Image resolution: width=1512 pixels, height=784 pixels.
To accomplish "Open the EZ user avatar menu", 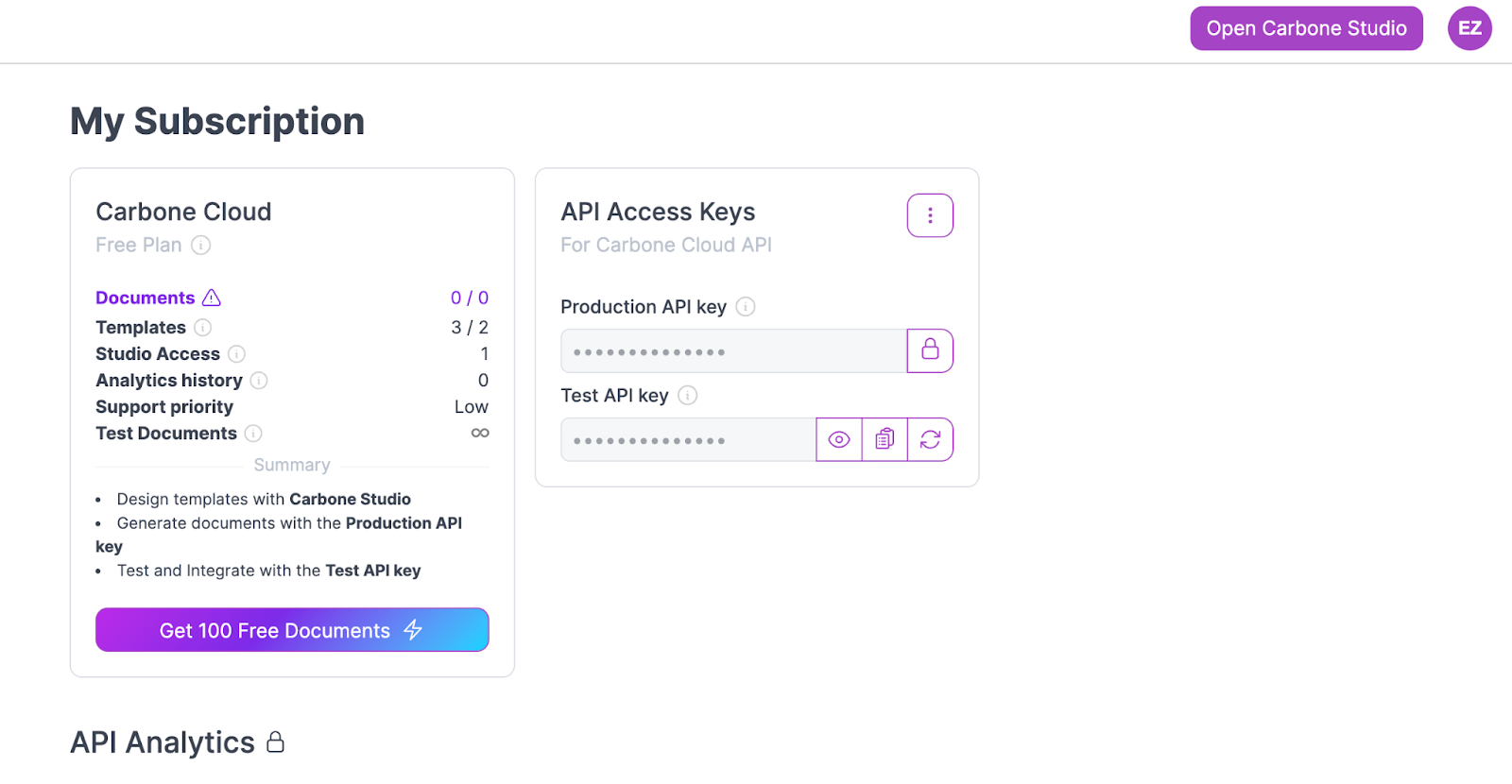I will coord(1469,28).
